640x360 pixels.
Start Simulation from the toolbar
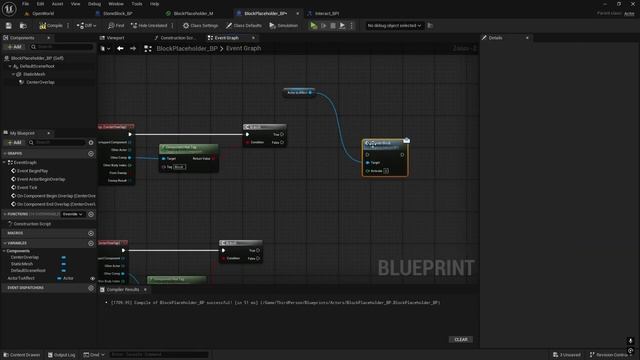coord(284,26)
